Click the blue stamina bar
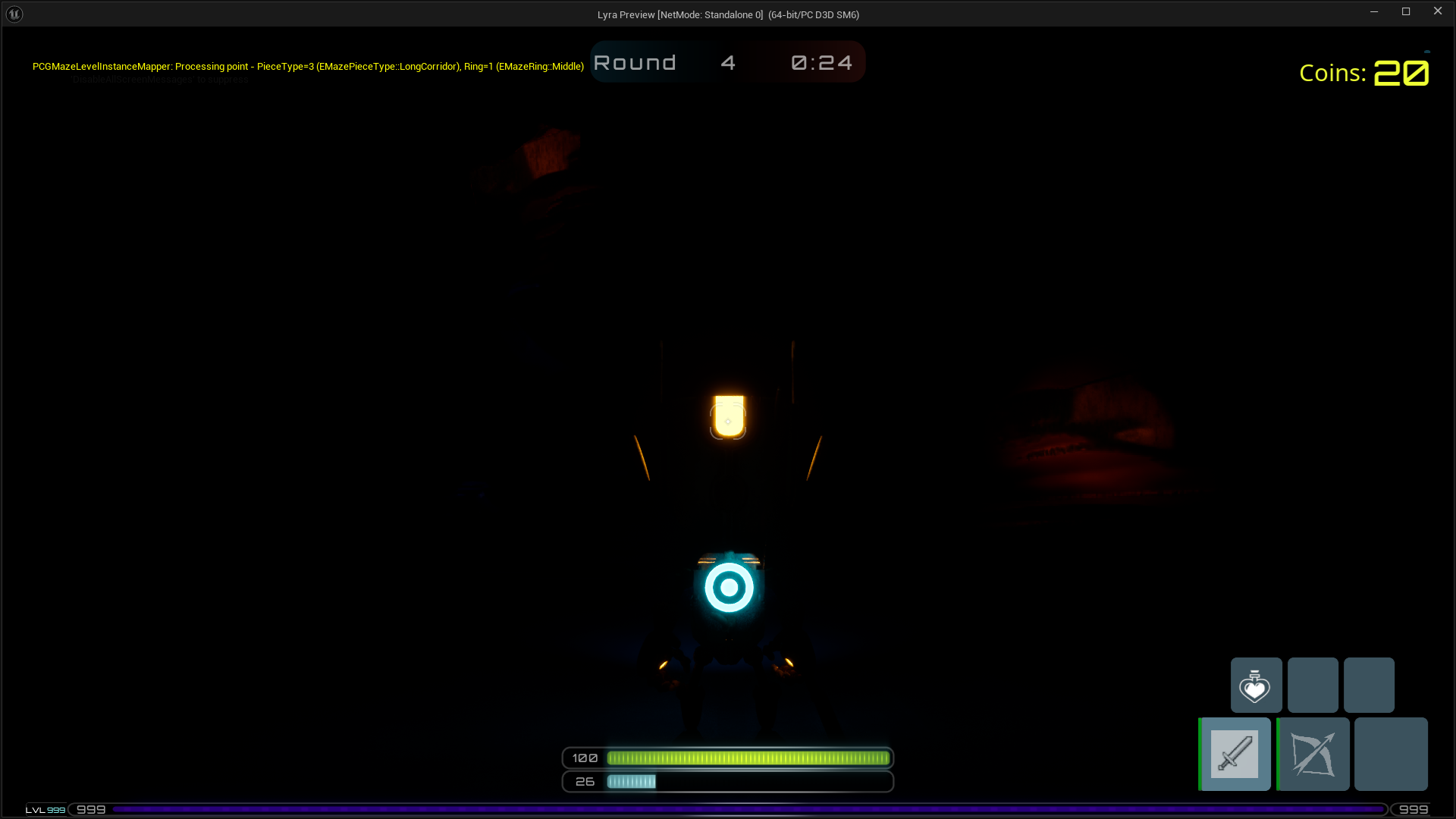 [x=631, y=781]
